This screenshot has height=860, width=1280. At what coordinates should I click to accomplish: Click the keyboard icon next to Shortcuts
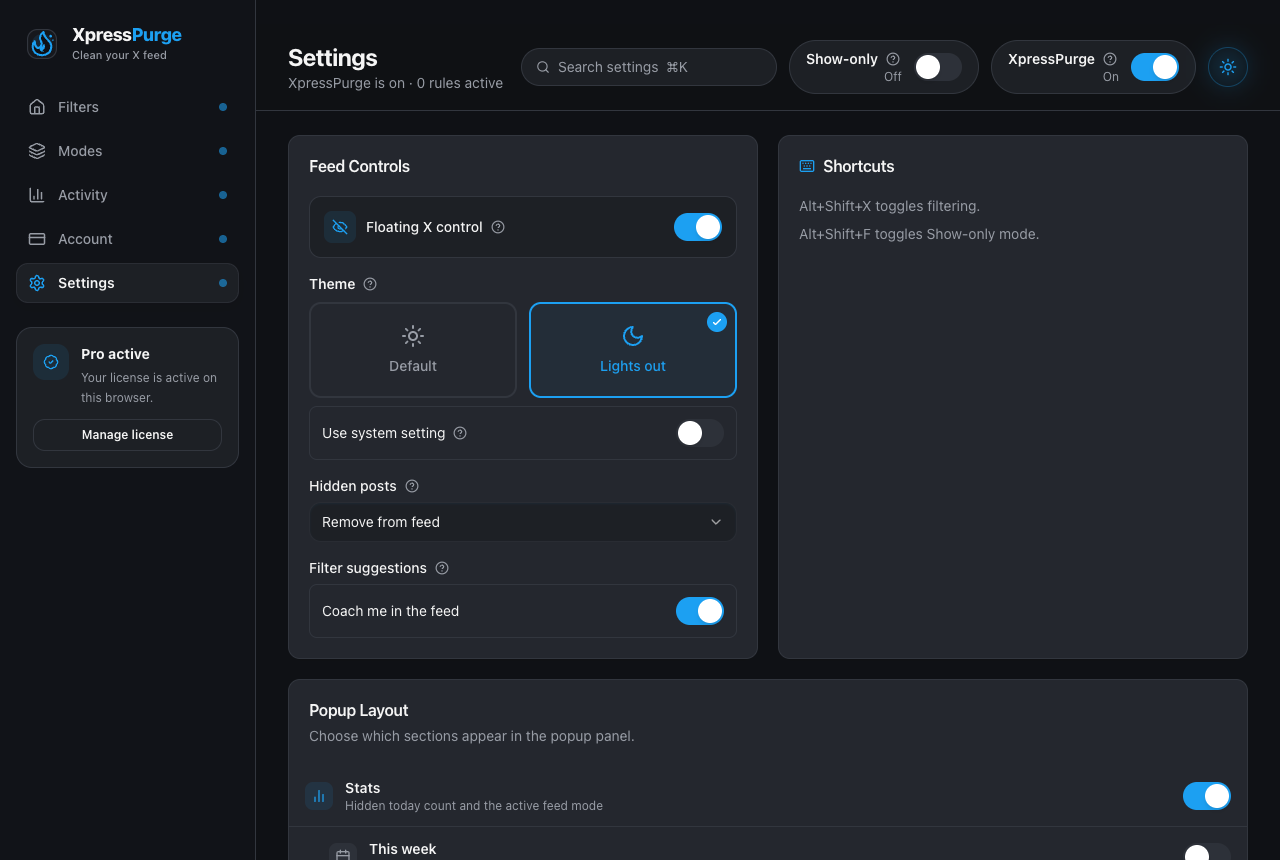(x=807, y=166)
